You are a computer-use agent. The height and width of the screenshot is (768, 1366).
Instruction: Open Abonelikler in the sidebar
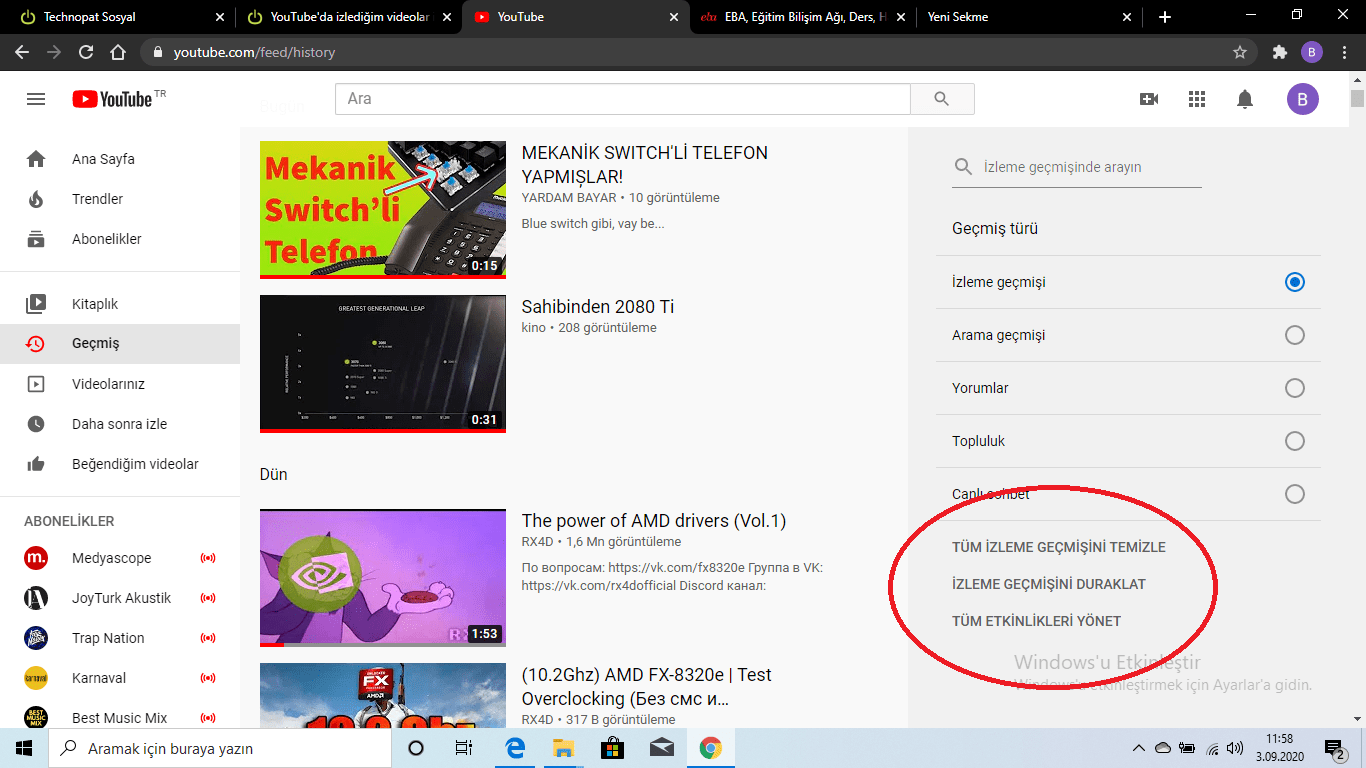tap(120, 239)
